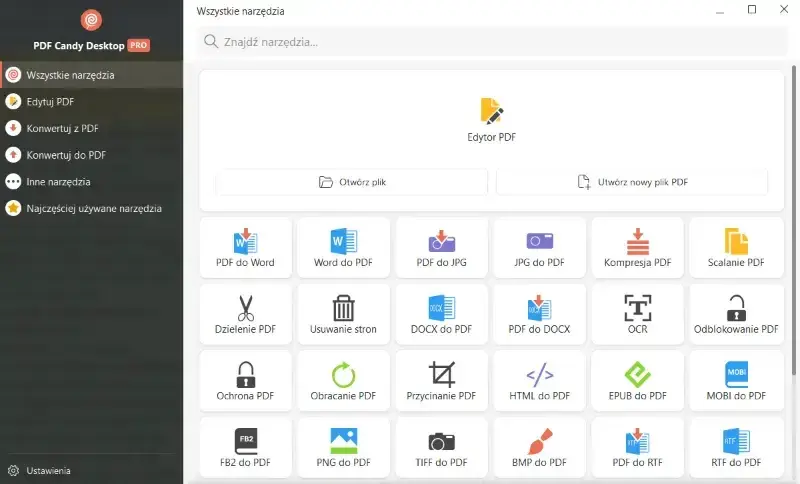Click the search magnifier icon
The image size is (800, 484).
click(x=211, y=41)
